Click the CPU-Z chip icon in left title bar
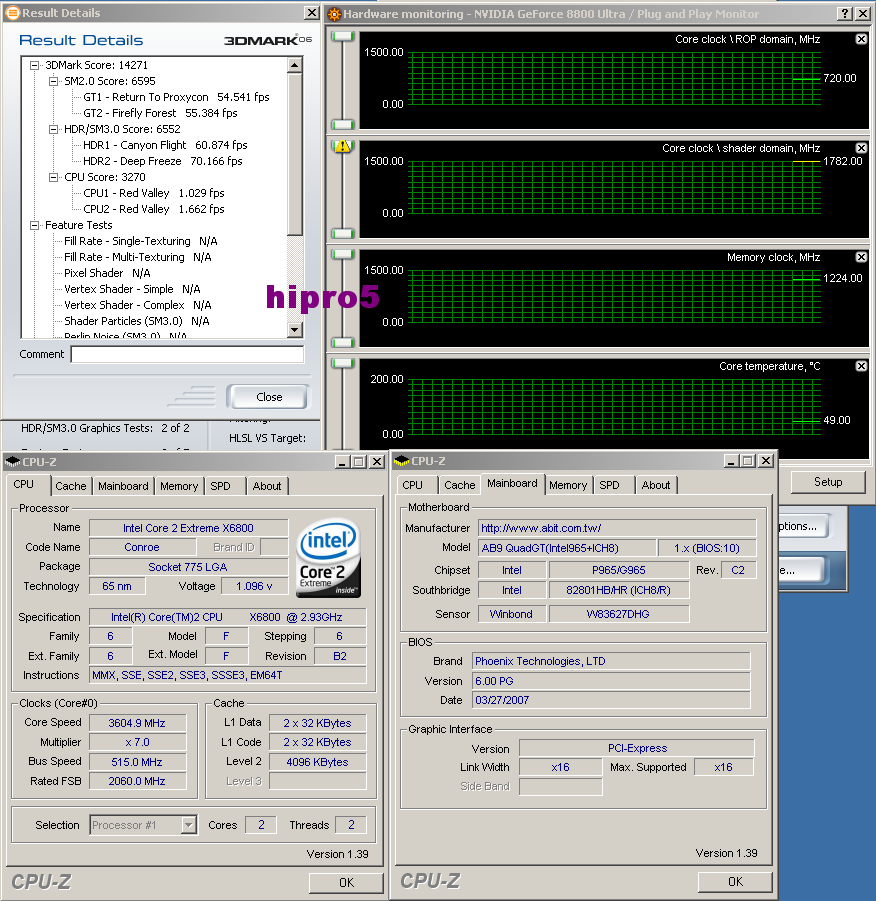The height and width of the screenshot is (901, 876). [10, 461]
